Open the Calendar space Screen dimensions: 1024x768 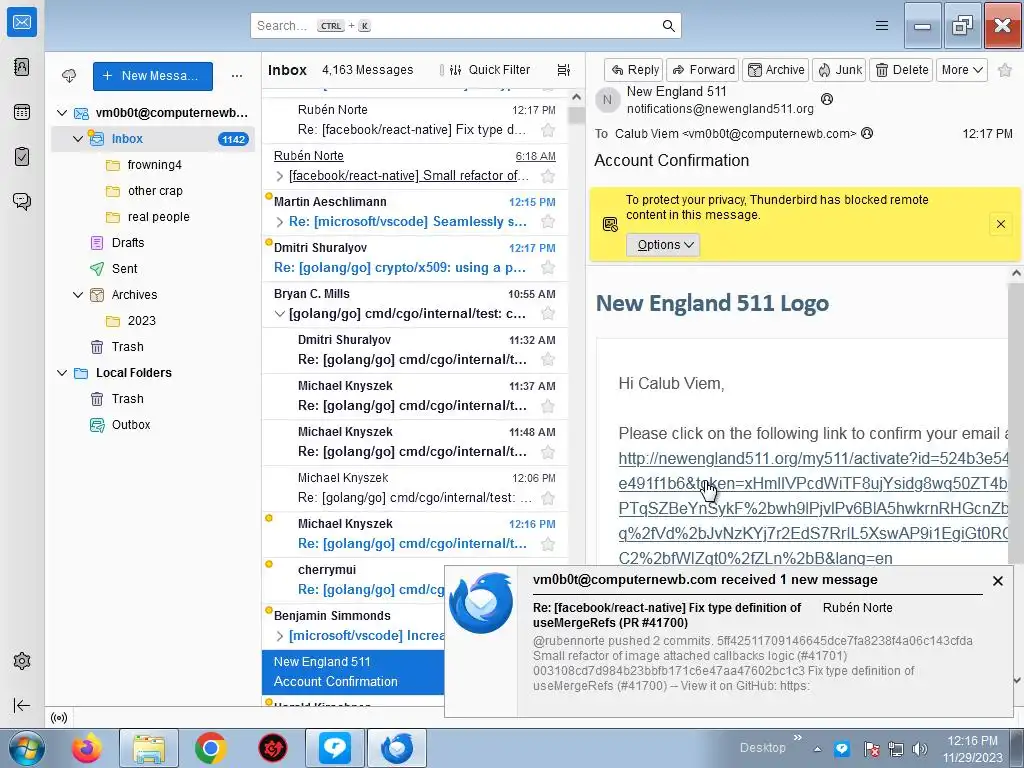click(22, 112)
